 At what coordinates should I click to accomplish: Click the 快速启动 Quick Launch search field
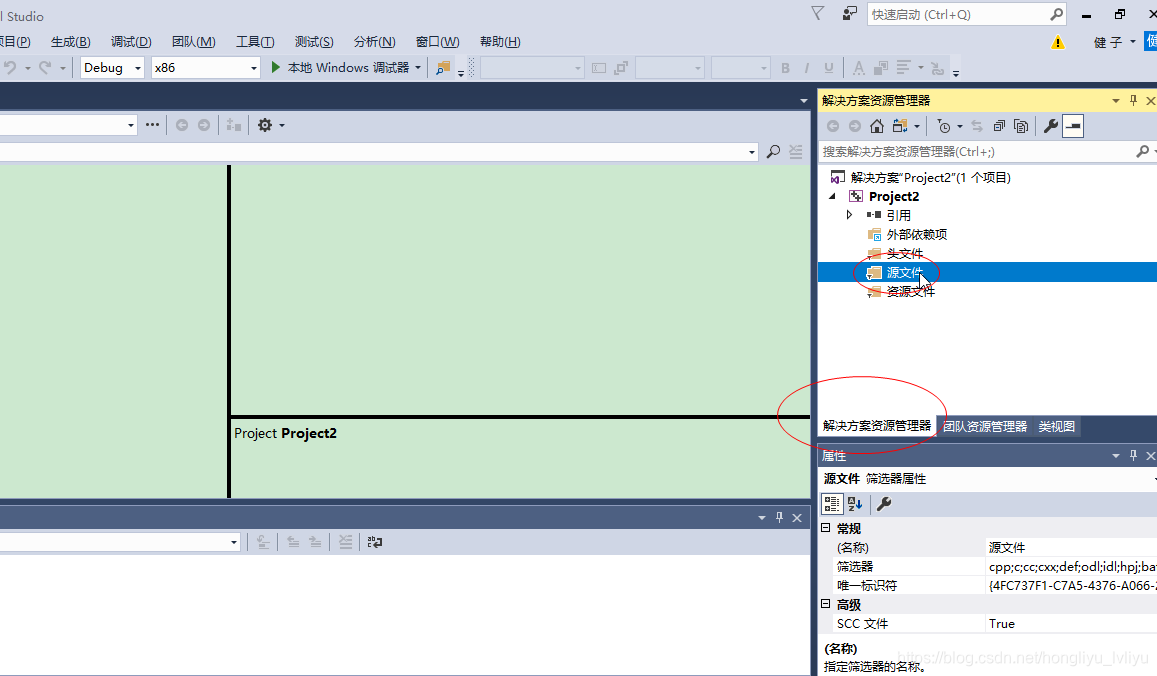(x=958, y=14)
